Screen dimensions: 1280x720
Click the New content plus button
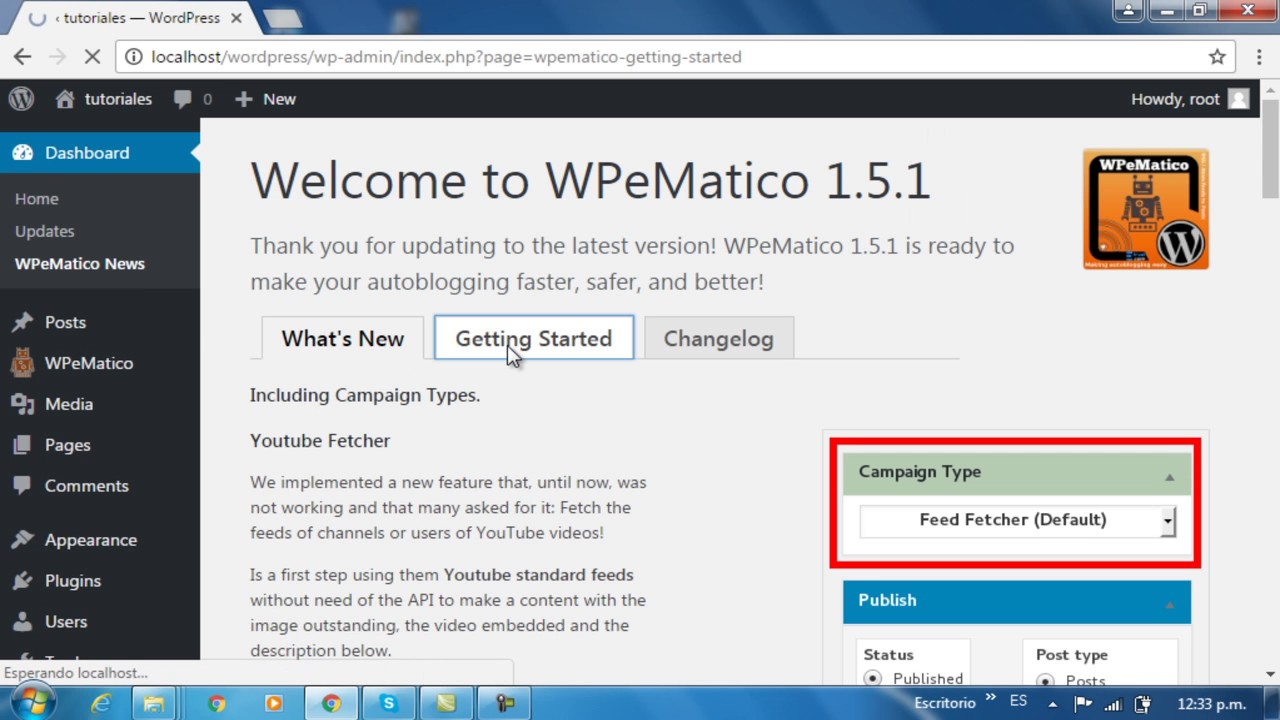coord(265,99)
